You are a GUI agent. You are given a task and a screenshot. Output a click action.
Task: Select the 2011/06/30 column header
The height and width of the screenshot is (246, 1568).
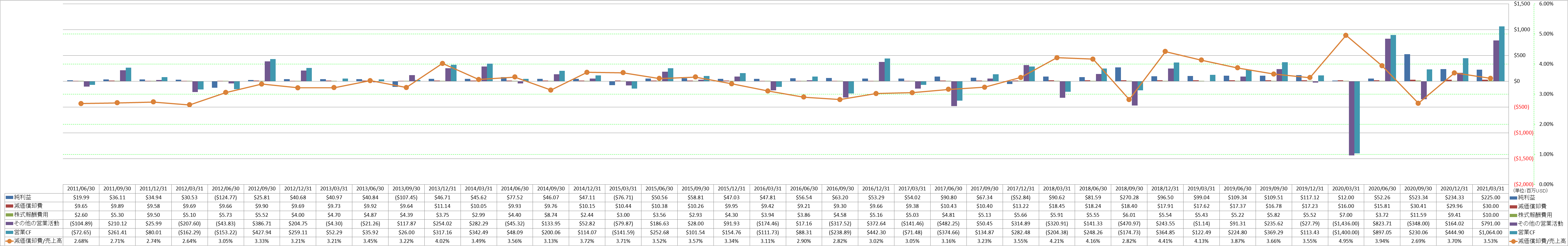81,189
